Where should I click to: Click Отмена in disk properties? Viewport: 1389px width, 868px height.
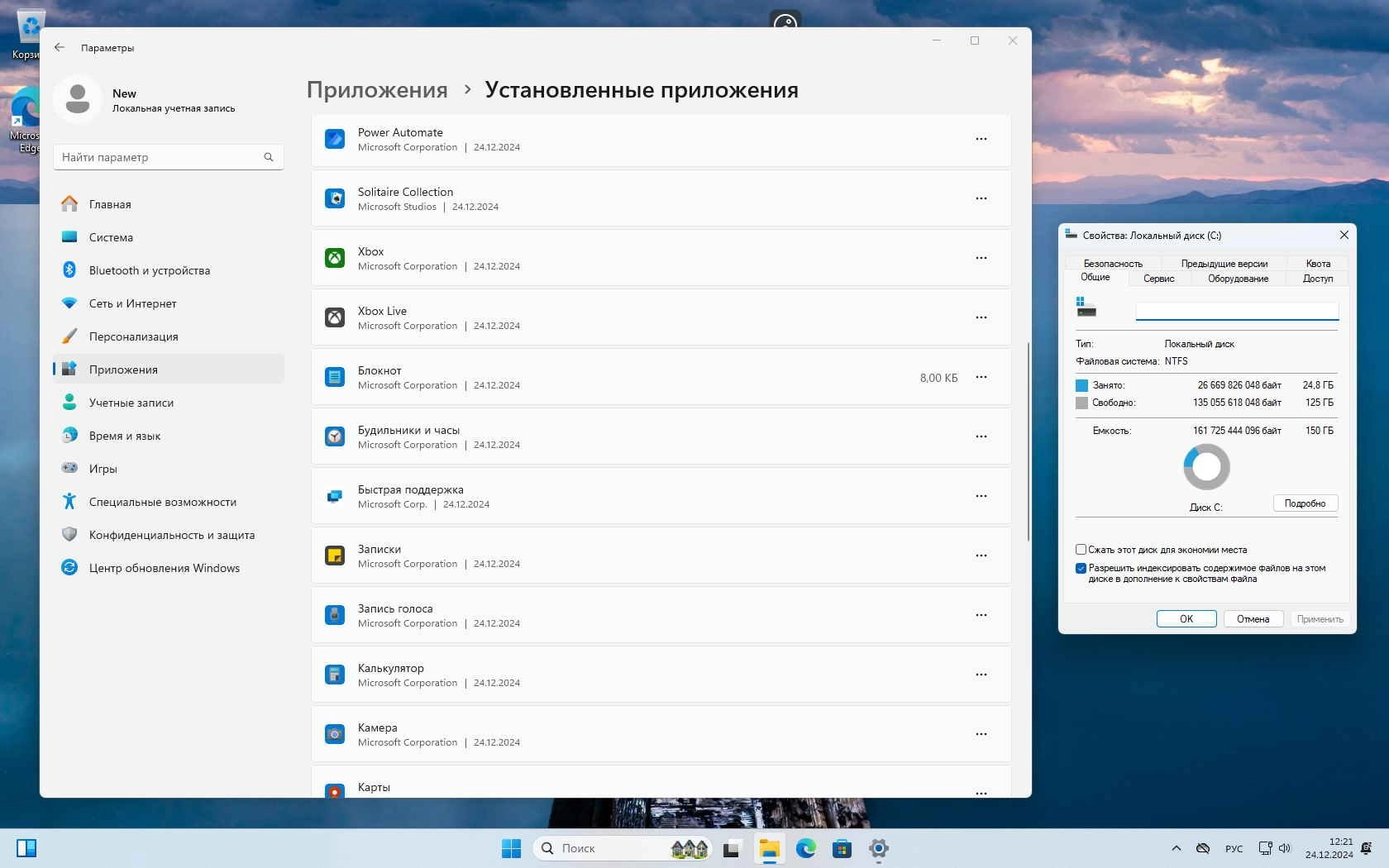click(x=1253, y=619)
